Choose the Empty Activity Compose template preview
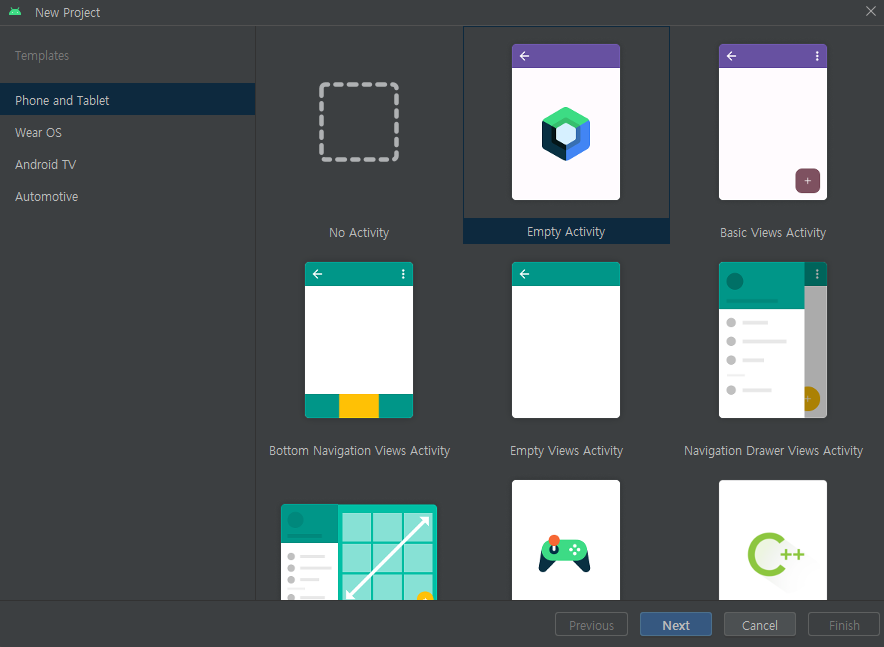Image resolution: width=884 pixels, height=647 pixels. point(565,122)
